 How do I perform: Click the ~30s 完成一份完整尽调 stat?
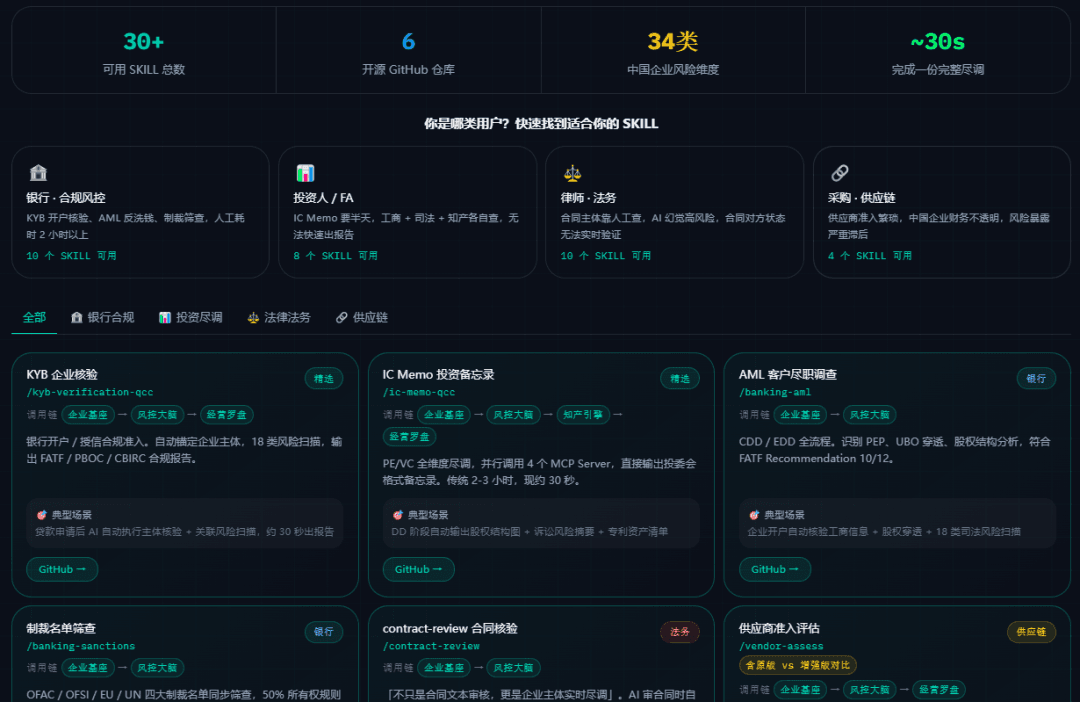point(937,50)
